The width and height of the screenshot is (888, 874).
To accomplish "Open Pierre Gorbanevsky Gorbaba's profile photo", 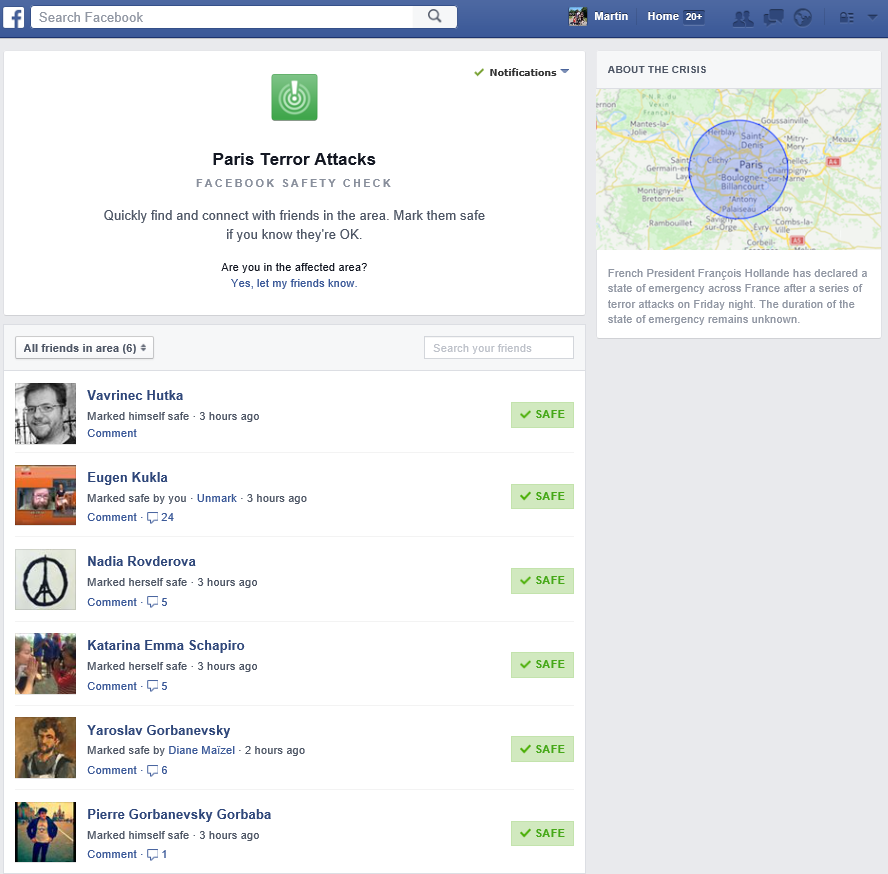I will [45, 832].
